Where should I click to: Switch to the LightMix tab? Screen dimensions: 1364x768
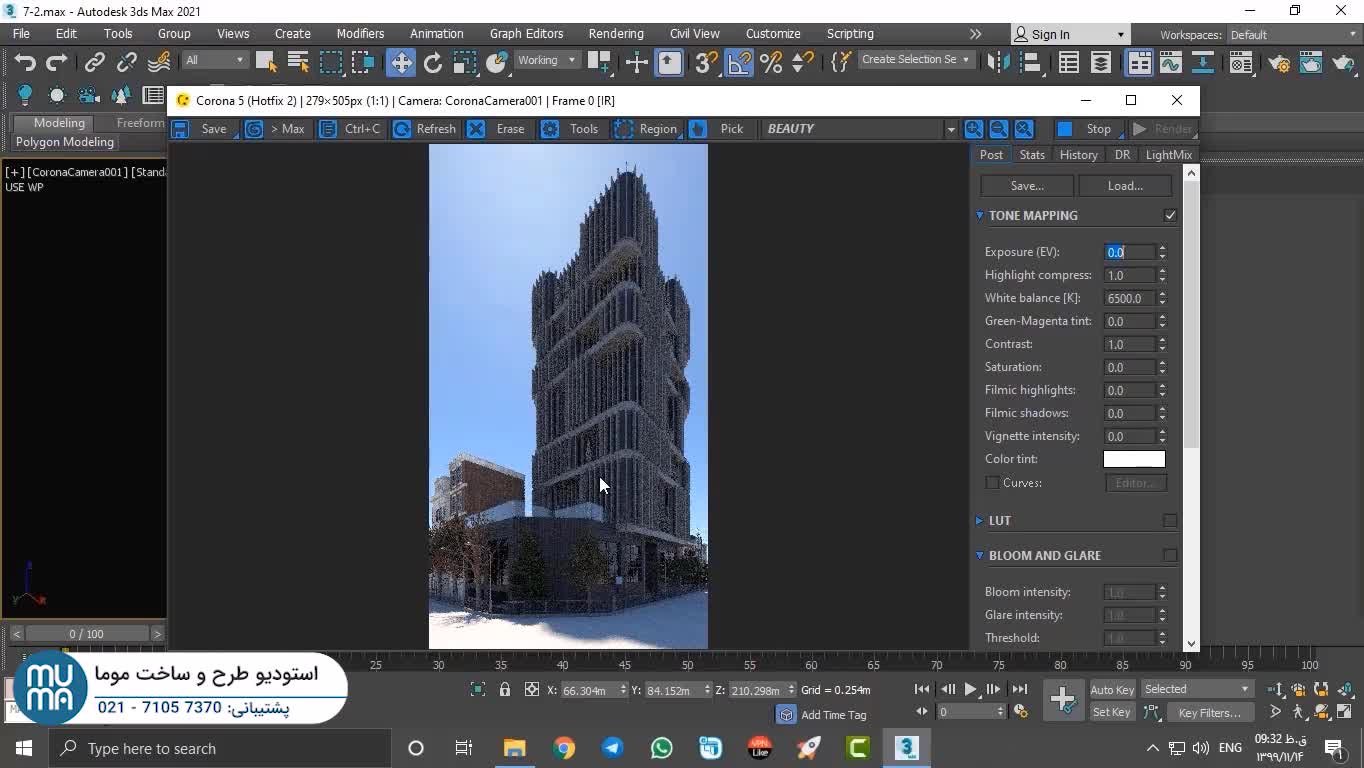[x=1168, y=155]
